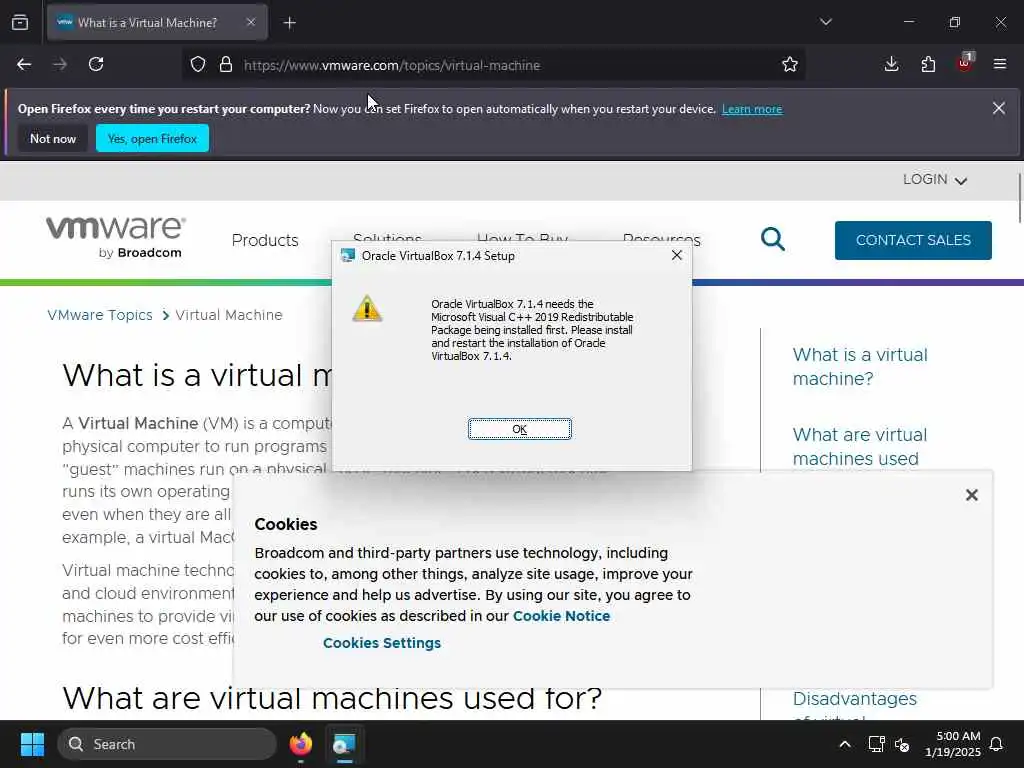Open Firefox application hamburger menu
This screenshot has height=768, width=1024.
coord(1000,64)
